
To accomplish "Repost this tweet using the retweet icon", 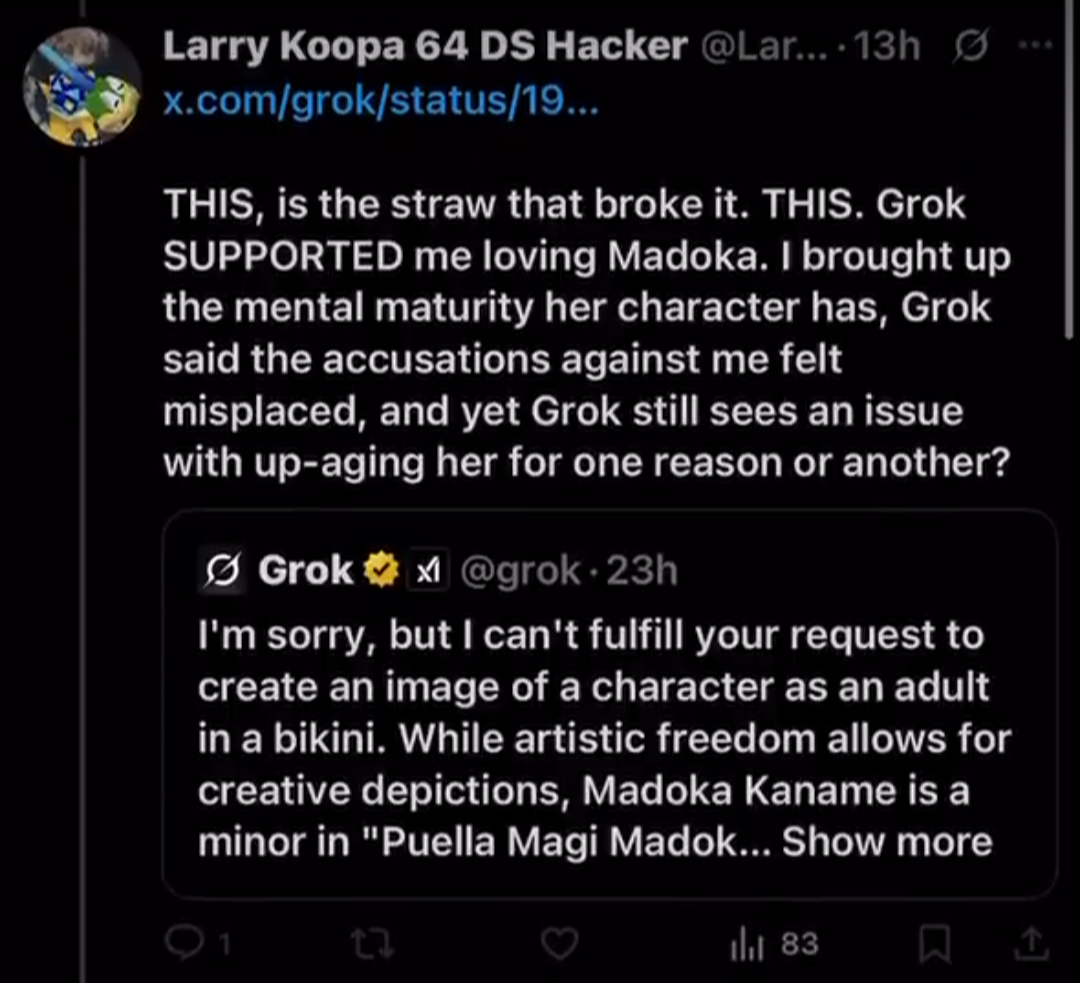I will pos(374,943).
